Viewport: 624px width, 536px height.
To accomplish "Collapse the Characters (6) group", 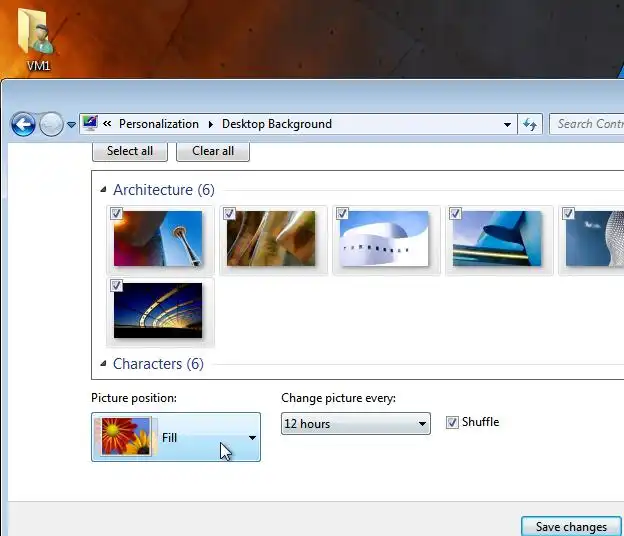I will pyautogui.click(x=103, y=363).
